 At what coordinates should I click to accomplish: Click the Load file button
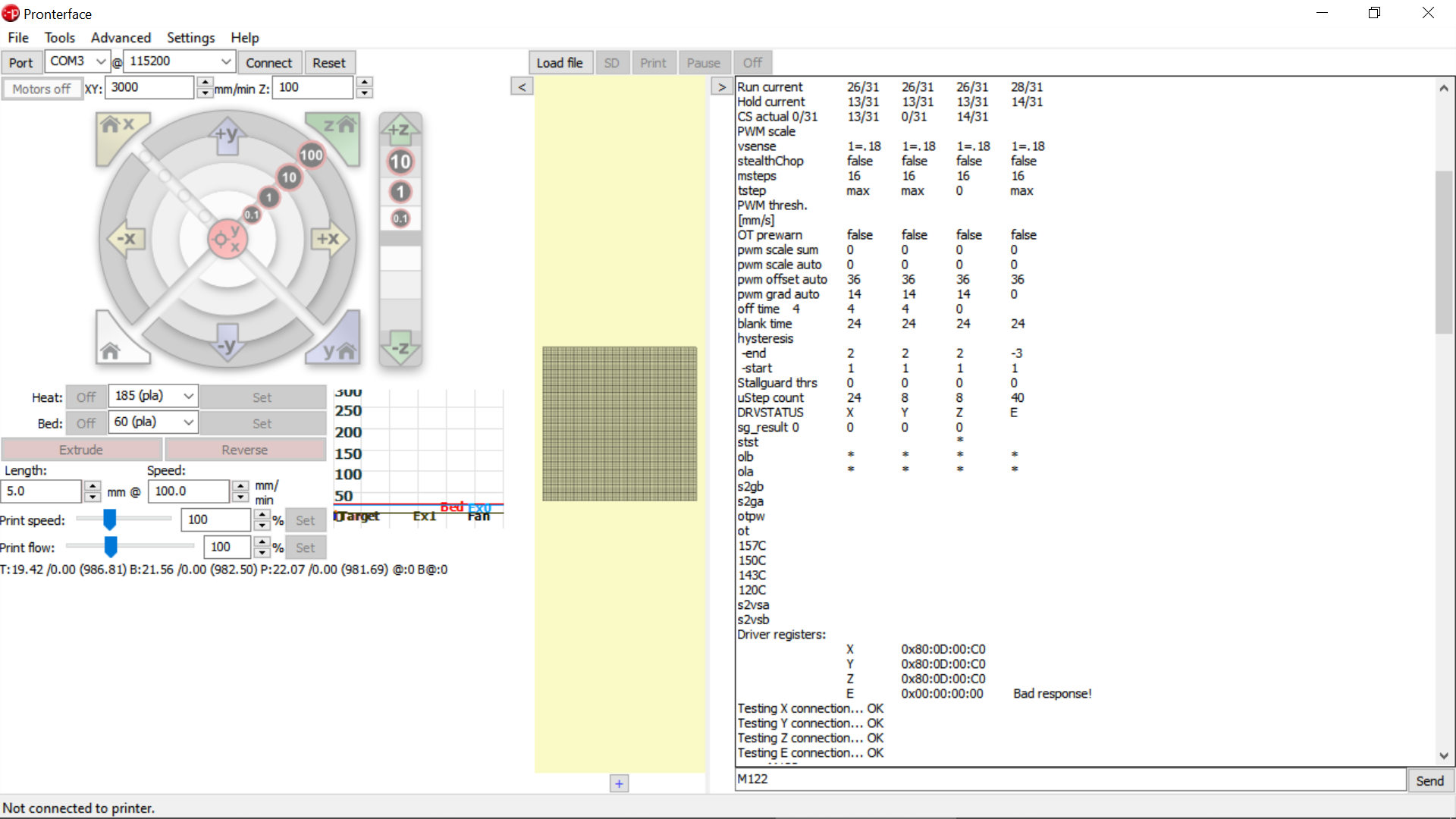tap(560, 63)
